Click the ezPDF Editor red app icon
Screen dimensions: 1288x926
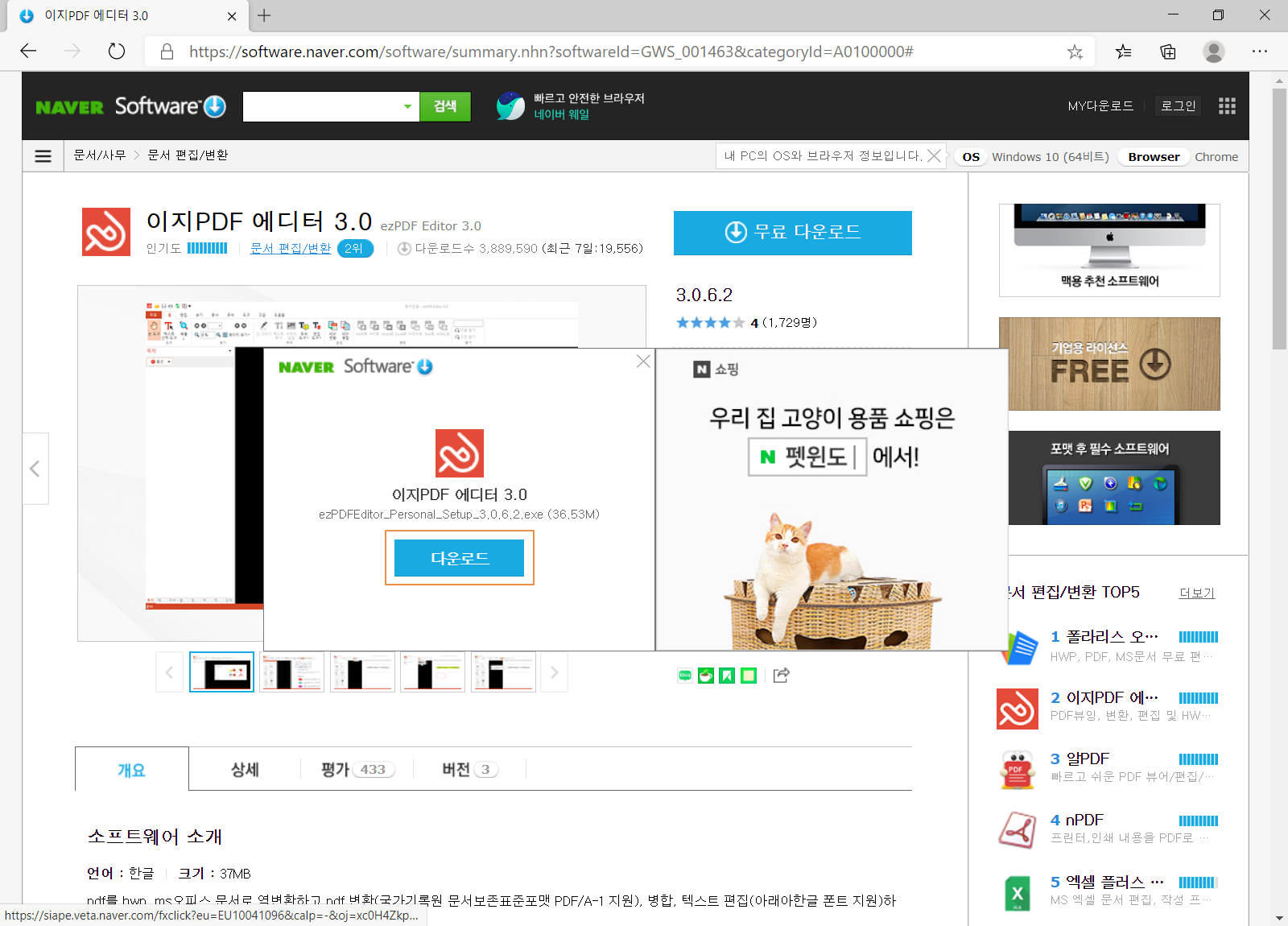click(x=106, y=232)
